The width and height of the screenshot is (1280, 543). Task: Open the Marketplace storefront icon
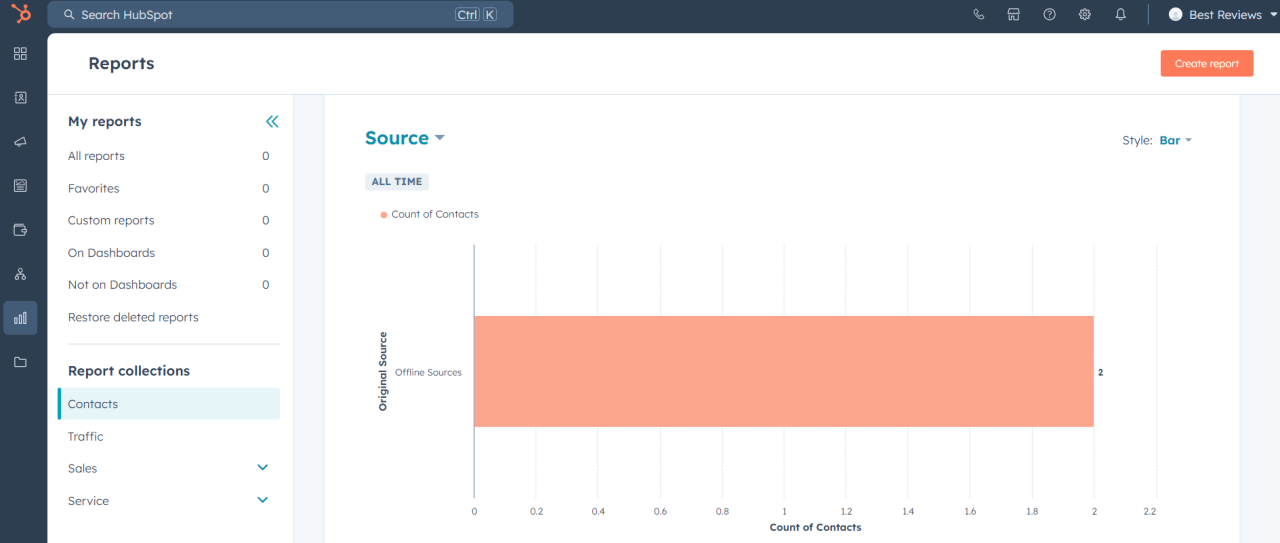click(1013, 14)
